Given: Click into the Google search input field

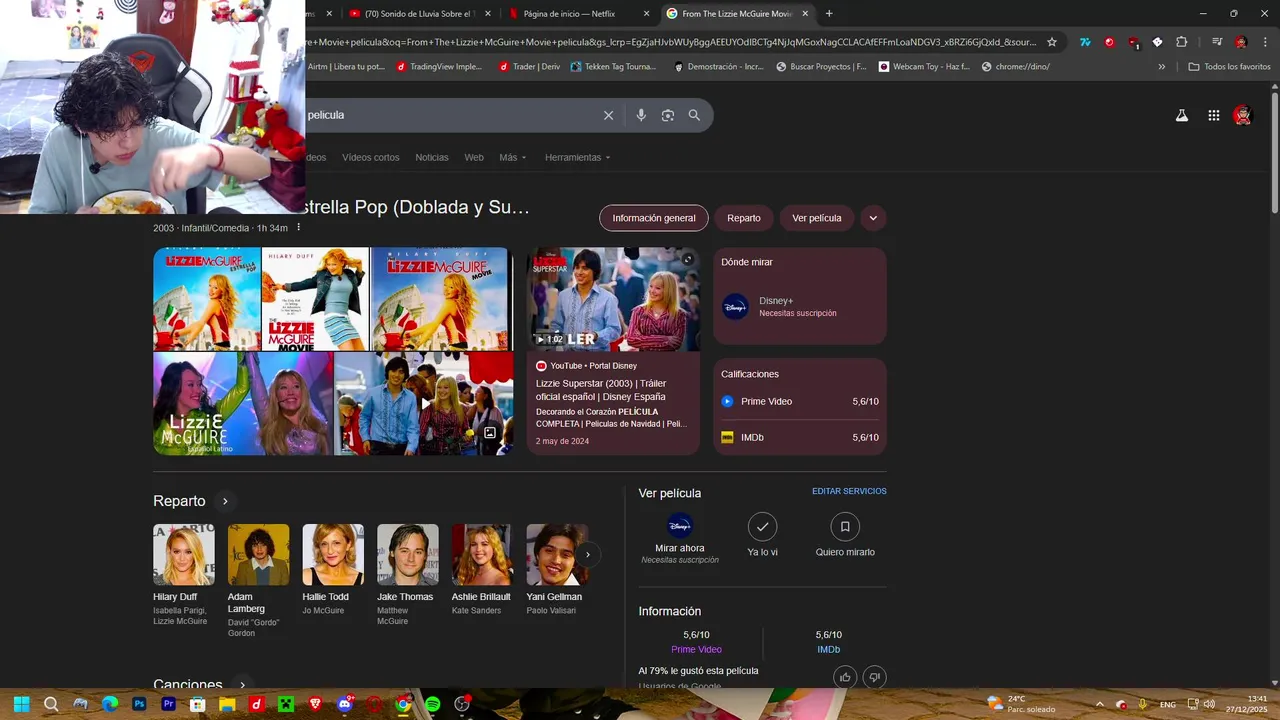Looking at the screenshot, I should [450, 115].
